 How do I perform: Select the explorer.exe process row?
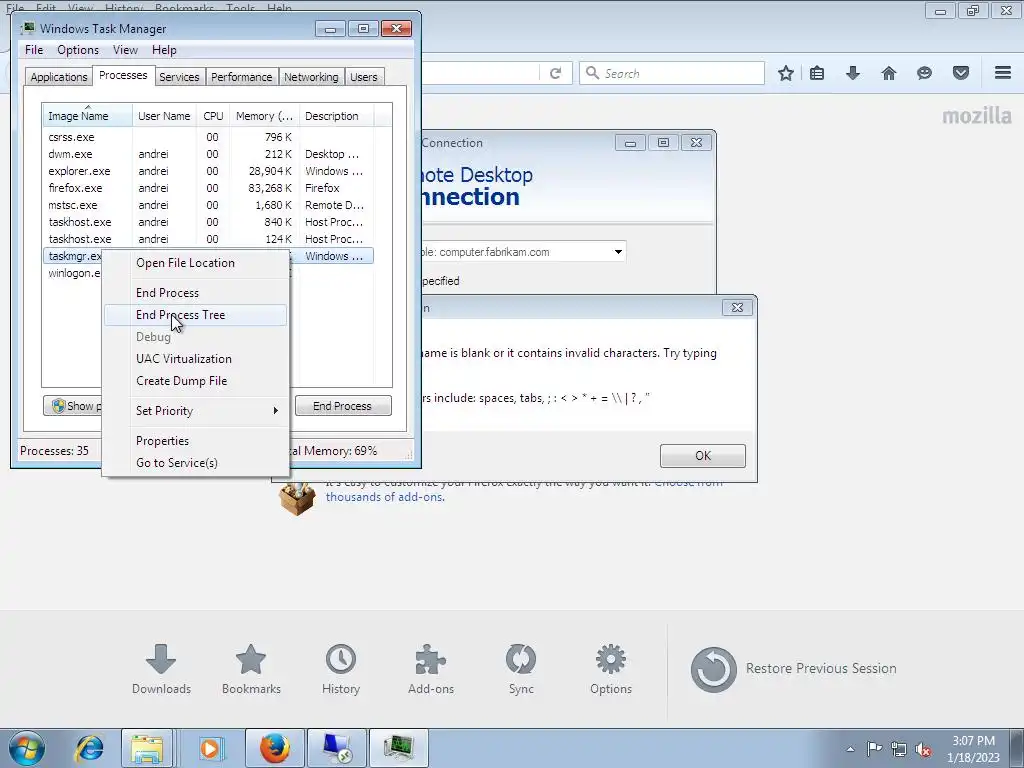[x=208, y=171]
